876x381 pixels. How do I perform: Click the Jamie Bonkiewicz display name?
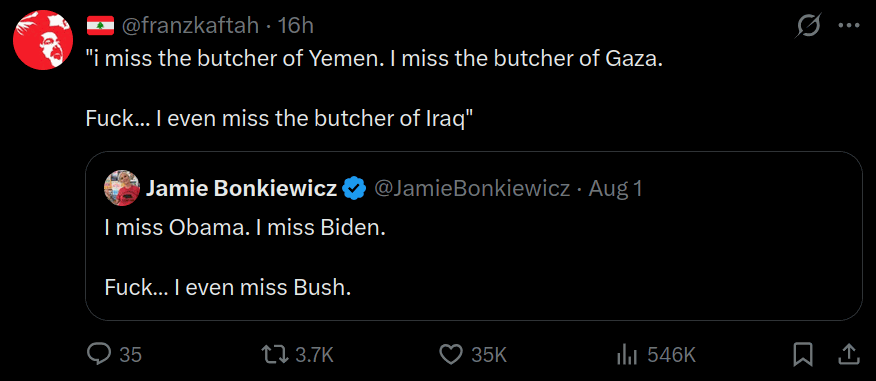[x=241, y=189]
